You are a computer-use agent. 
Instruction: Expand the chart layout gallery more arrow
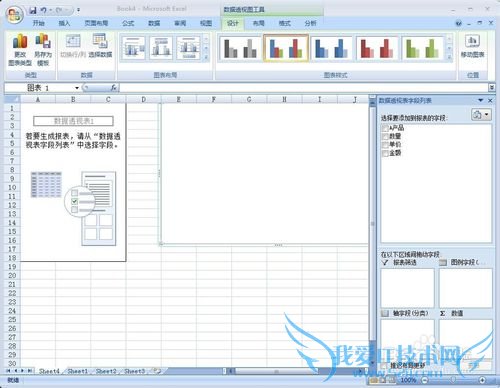point(206,57)
